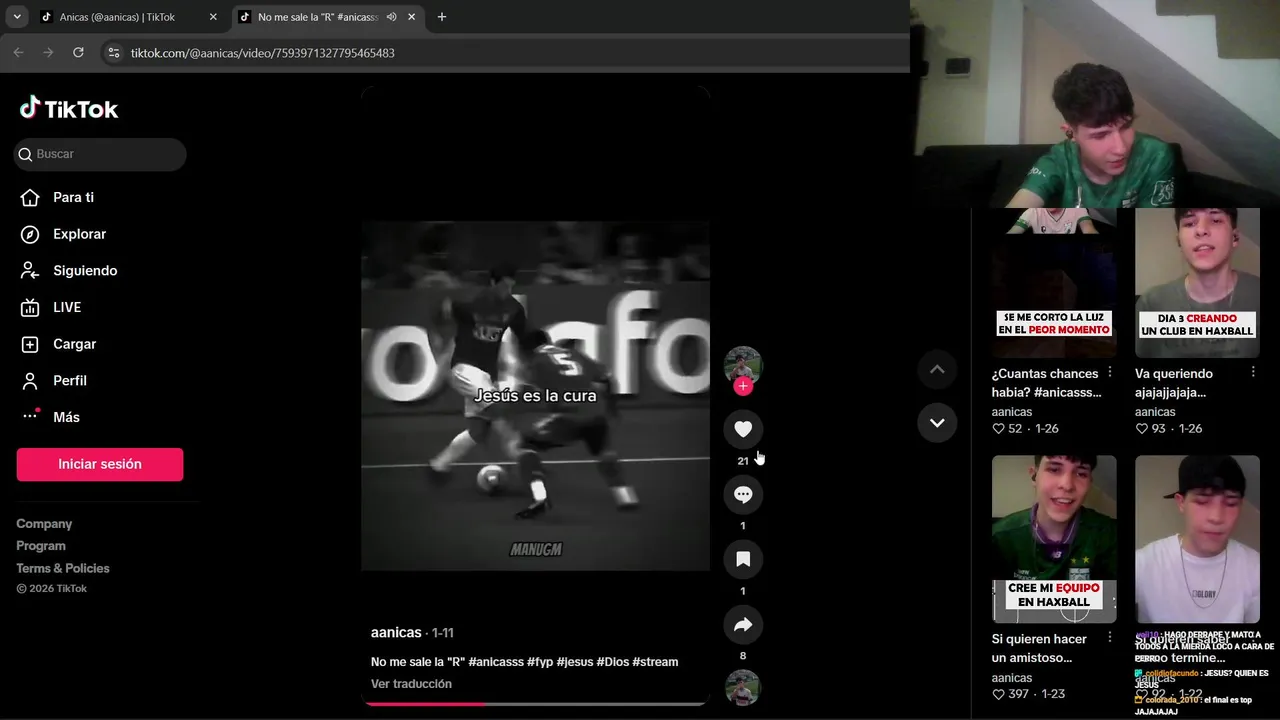Click the Iniciar sesión button

[100, 464]
